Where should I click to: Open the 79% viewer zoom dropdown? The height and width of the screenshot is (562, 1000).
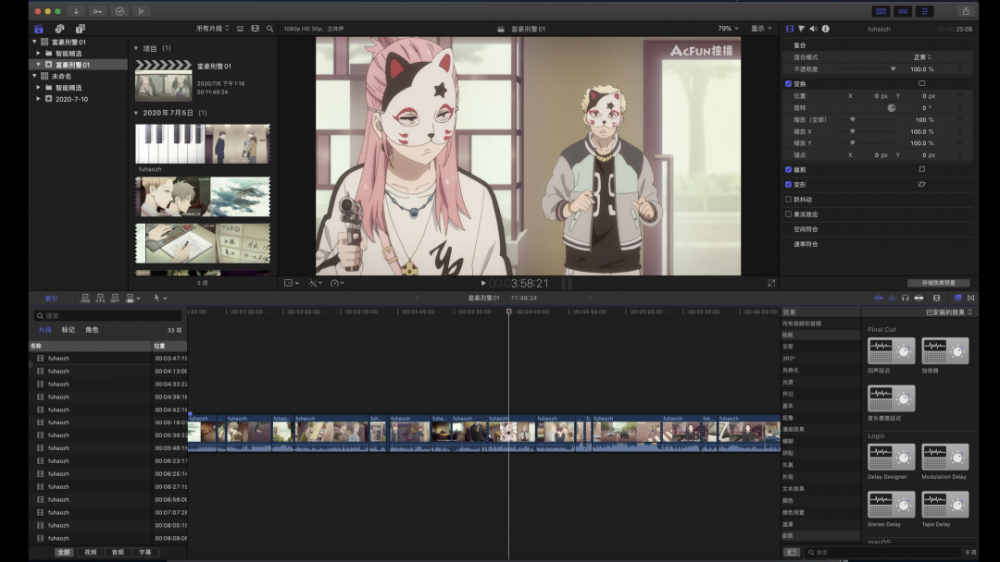coord(728,29)
